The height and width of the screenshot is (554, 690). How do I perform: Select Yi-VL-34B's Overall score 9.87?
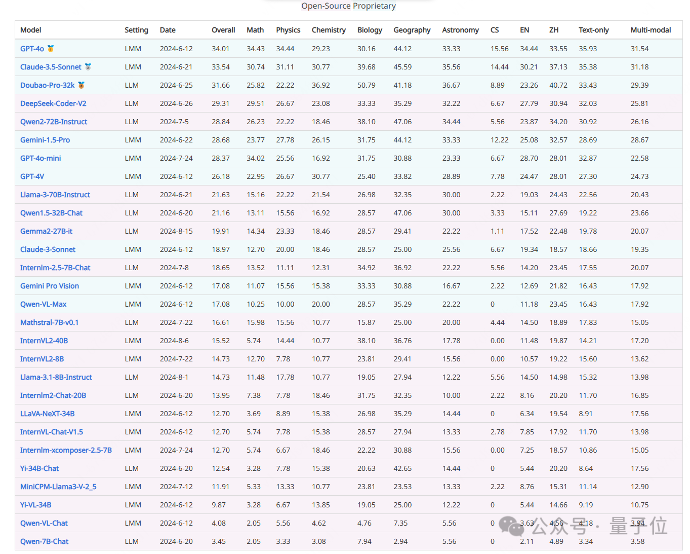[x=218, y=506]
